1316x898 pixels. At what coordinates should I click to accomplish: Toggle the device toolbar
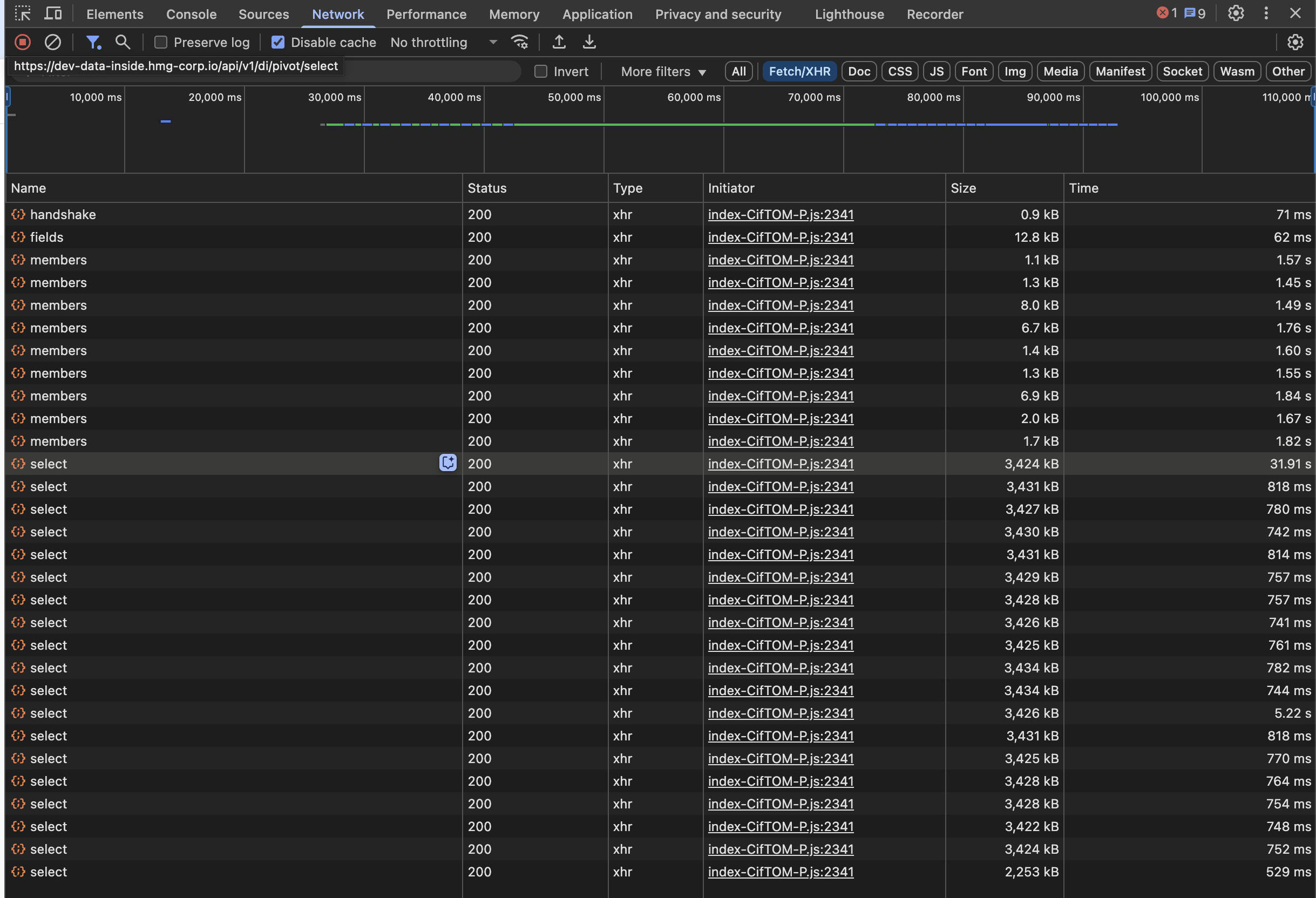53,13
